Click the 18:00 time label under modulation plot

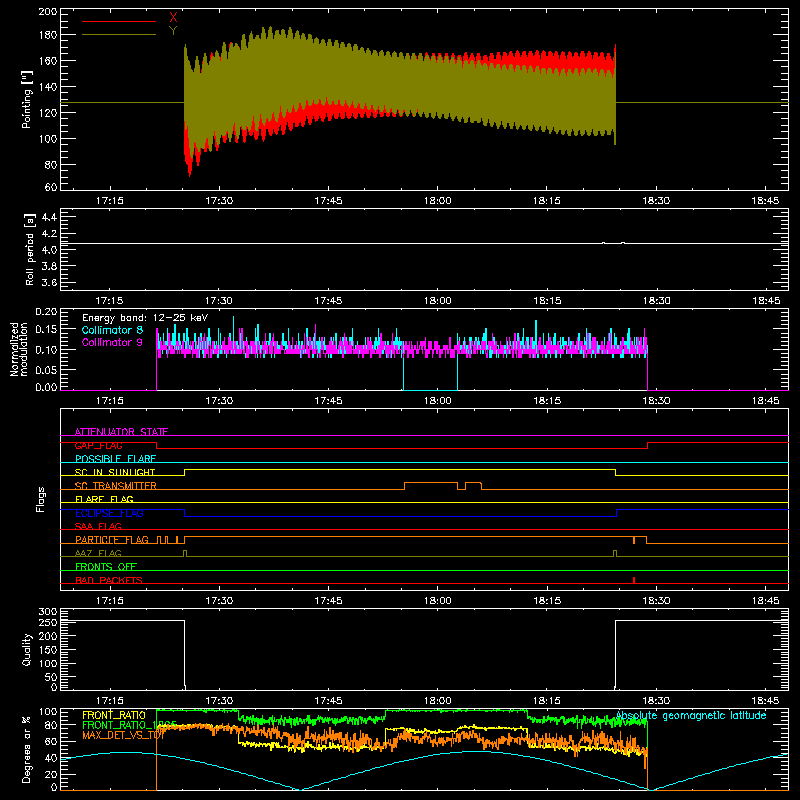pos(438,401)
